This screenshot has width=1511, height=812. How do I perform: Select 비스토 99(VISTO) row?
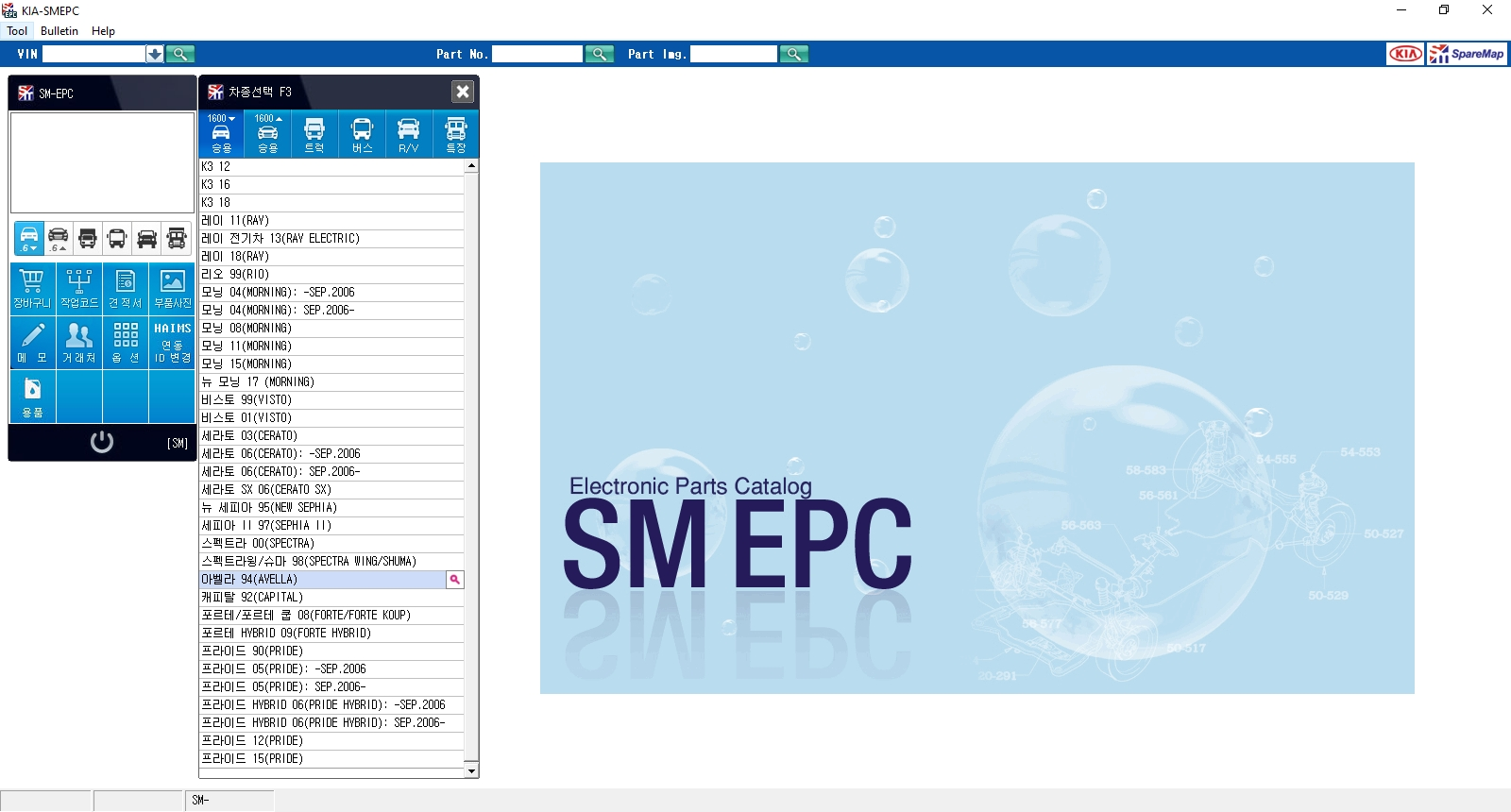(x=331, y=399)
